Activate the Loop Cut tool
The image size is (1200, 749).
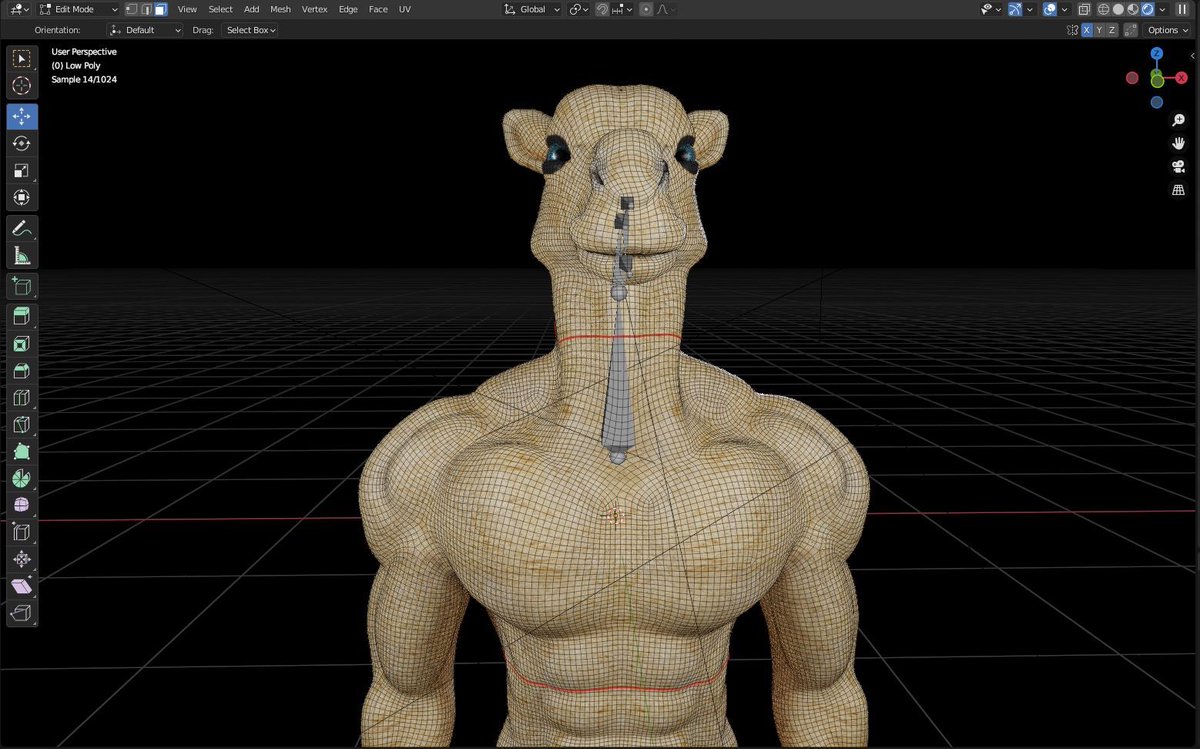click(22, 398)
